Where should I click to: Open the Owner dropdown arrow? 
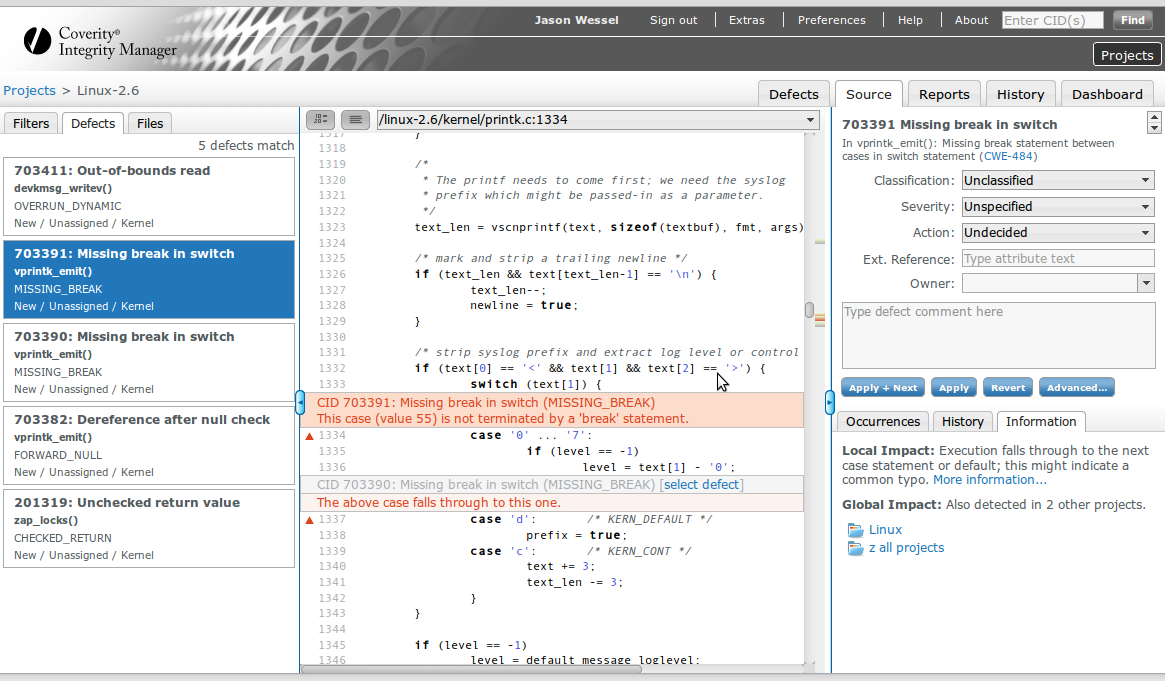[x=1146, y=284]
